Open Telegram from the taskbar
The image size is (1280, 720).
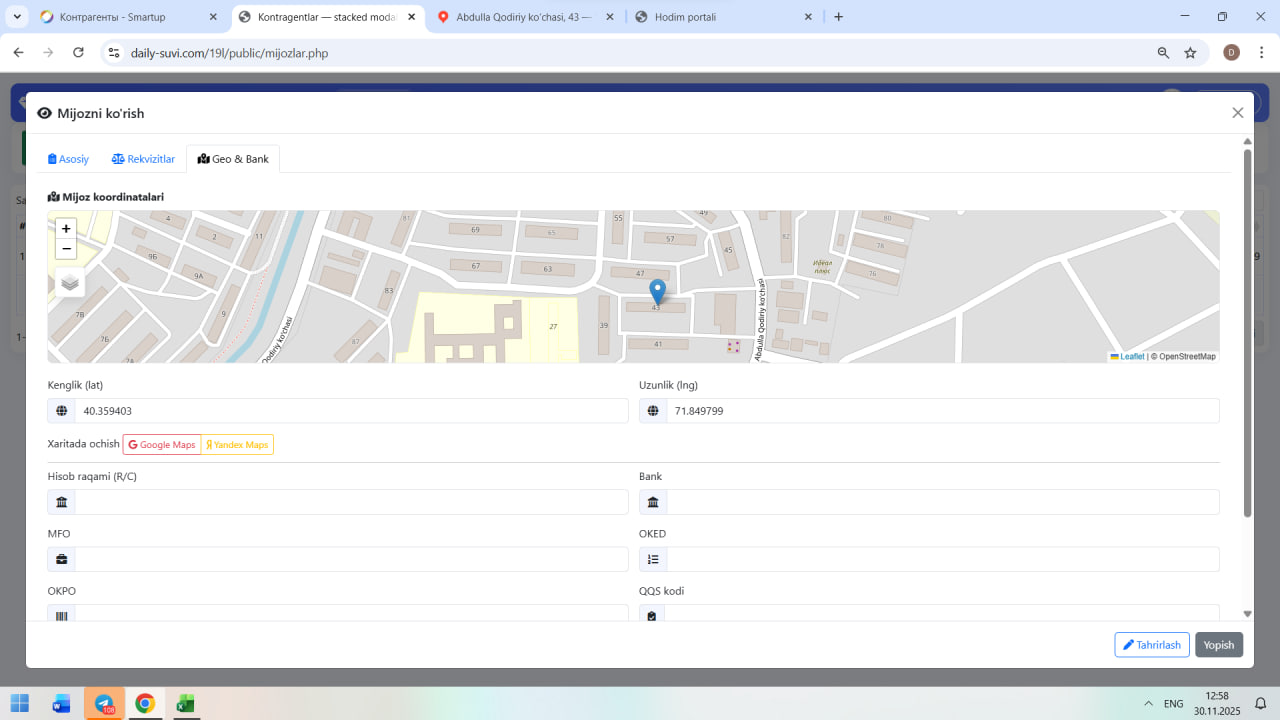[x=104, y=704]
